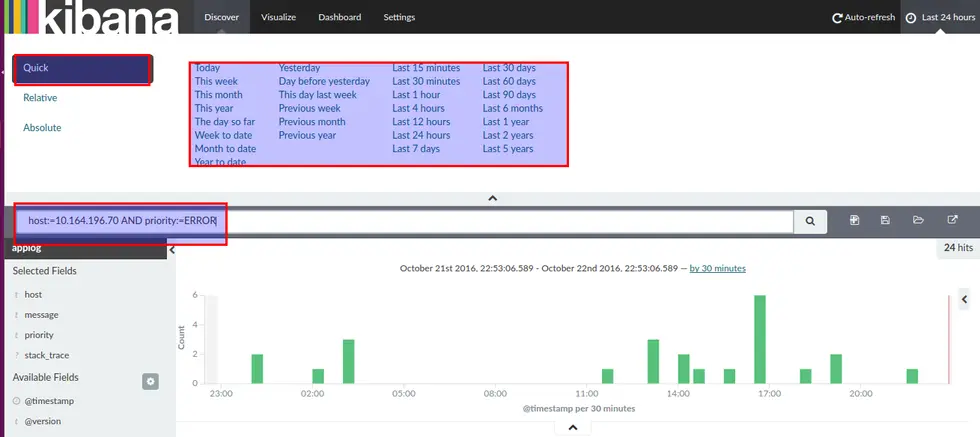Click the host selected field
The width and height of the screenshot is (980, 437).
pos(33,294)
